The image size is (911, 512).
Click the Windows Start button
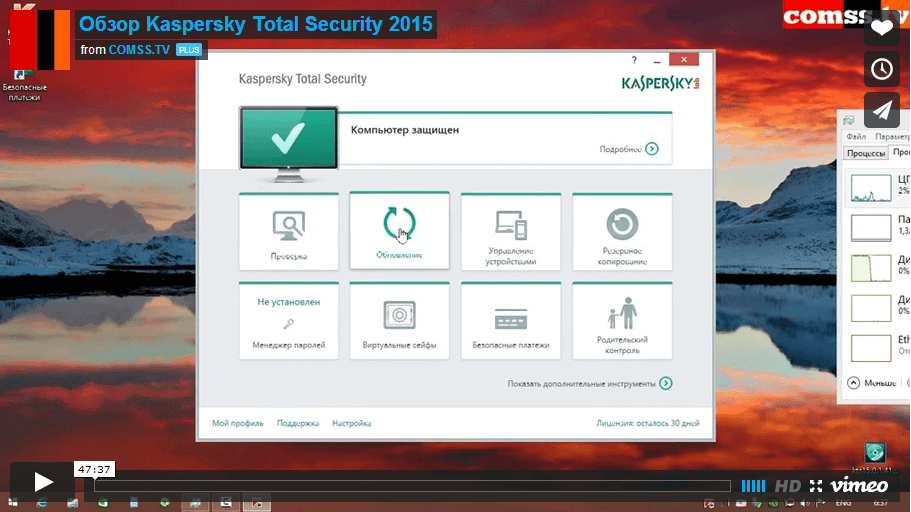(x=12, y=503)
